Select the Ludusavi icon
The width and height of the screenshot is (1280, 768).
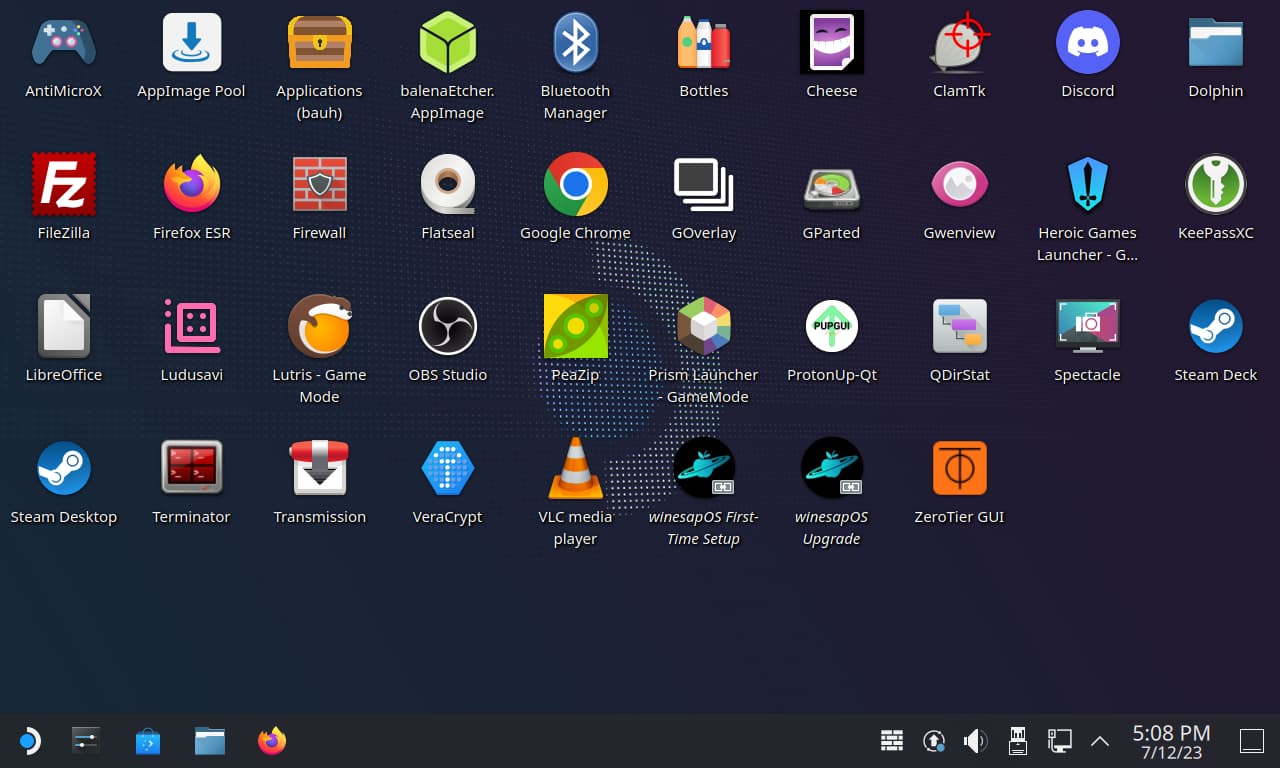[x=191, y=326]
